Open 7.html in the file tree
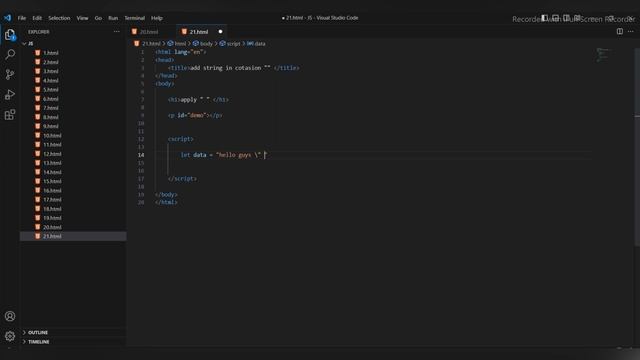This screenshot has height=360, width=640. tap(51, 108)
